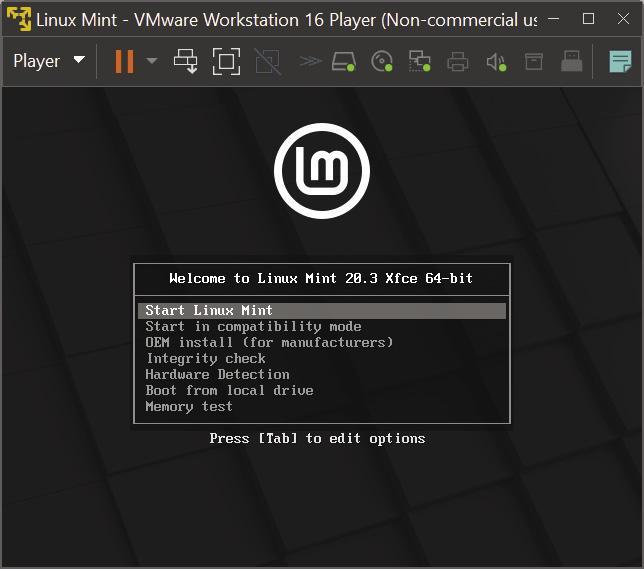Click the Linux Mint logo

coord(322,170)
